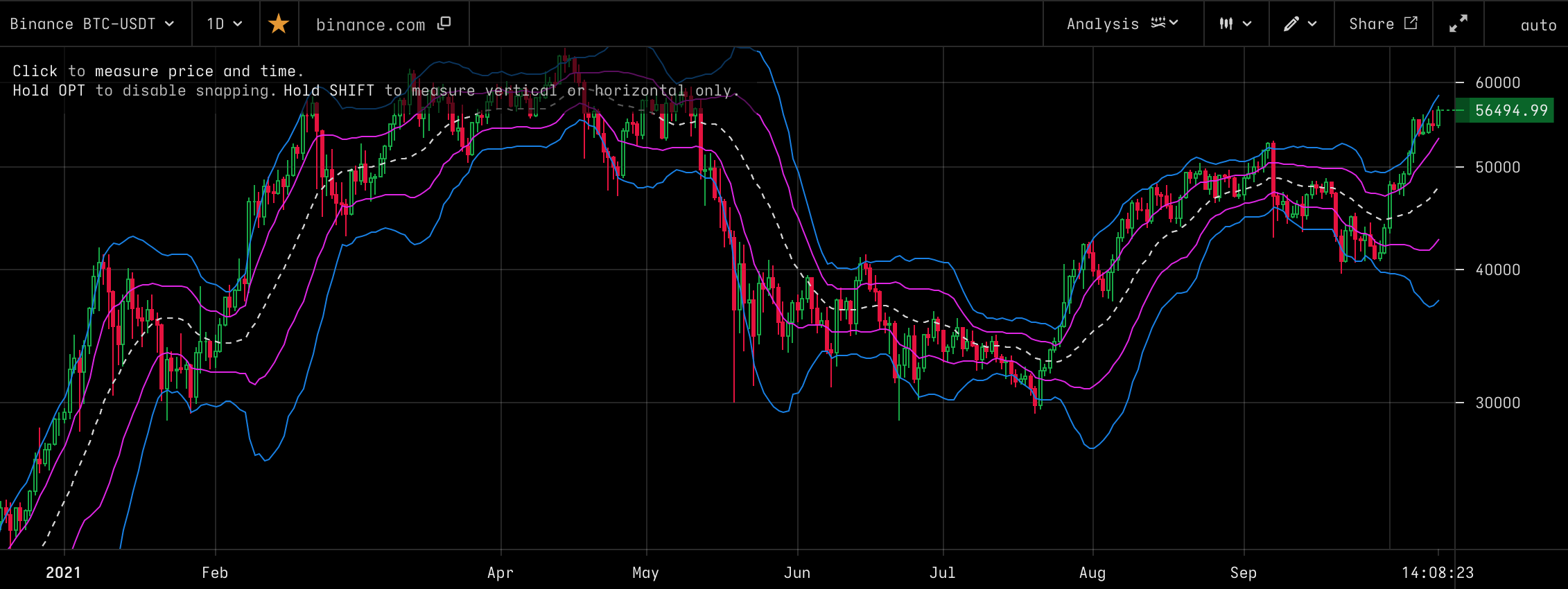Viewport: 1568px width, 589px height.
Task: Click the share export arrow icon
Action: [1411, 23]
